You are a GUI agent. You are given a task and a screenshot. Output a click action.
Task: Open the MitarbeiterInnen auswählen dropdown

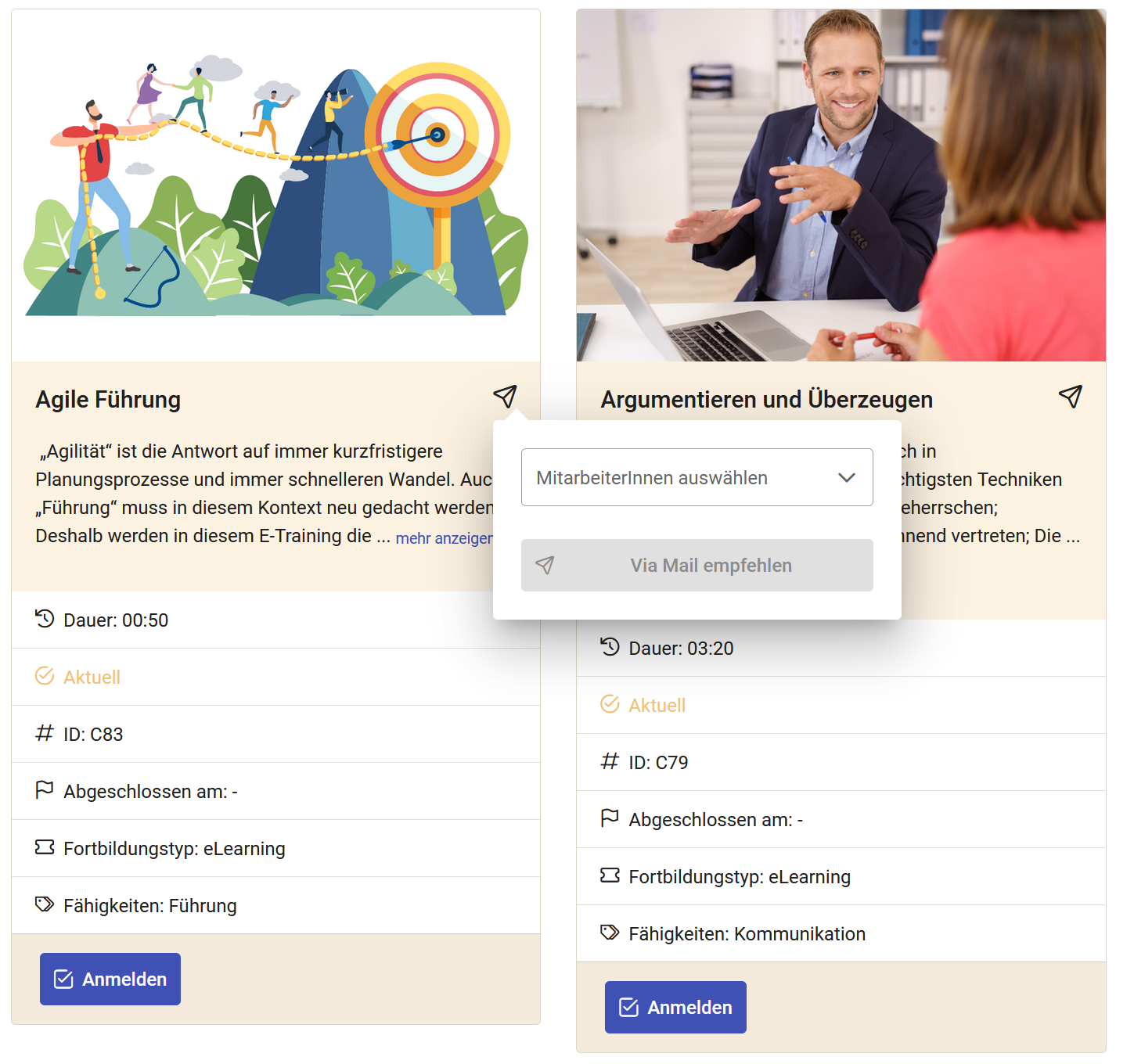click(x=697, y=477)
